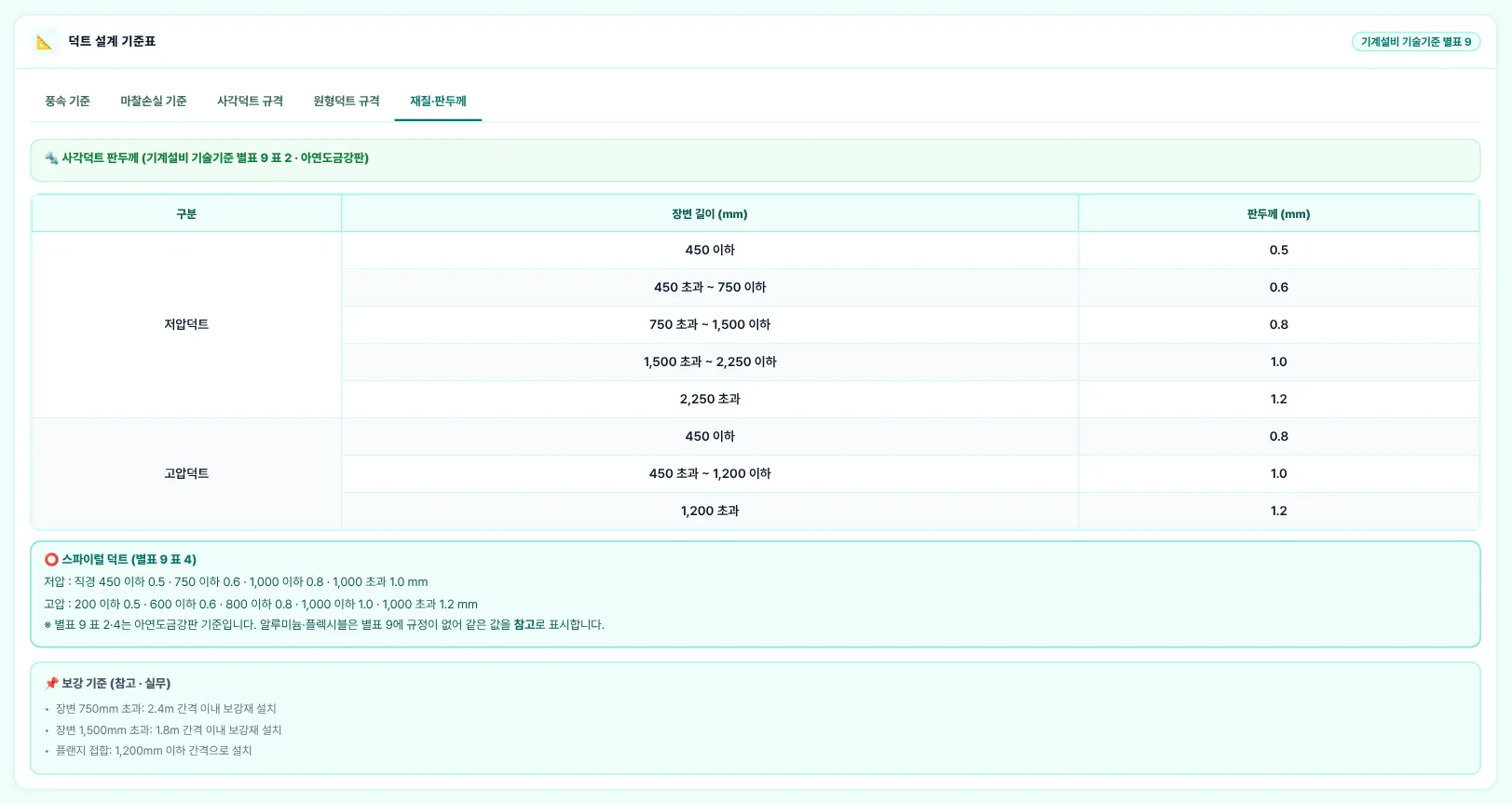
Task: Click the 2,250 초과 cell
Action: (710, 399)
